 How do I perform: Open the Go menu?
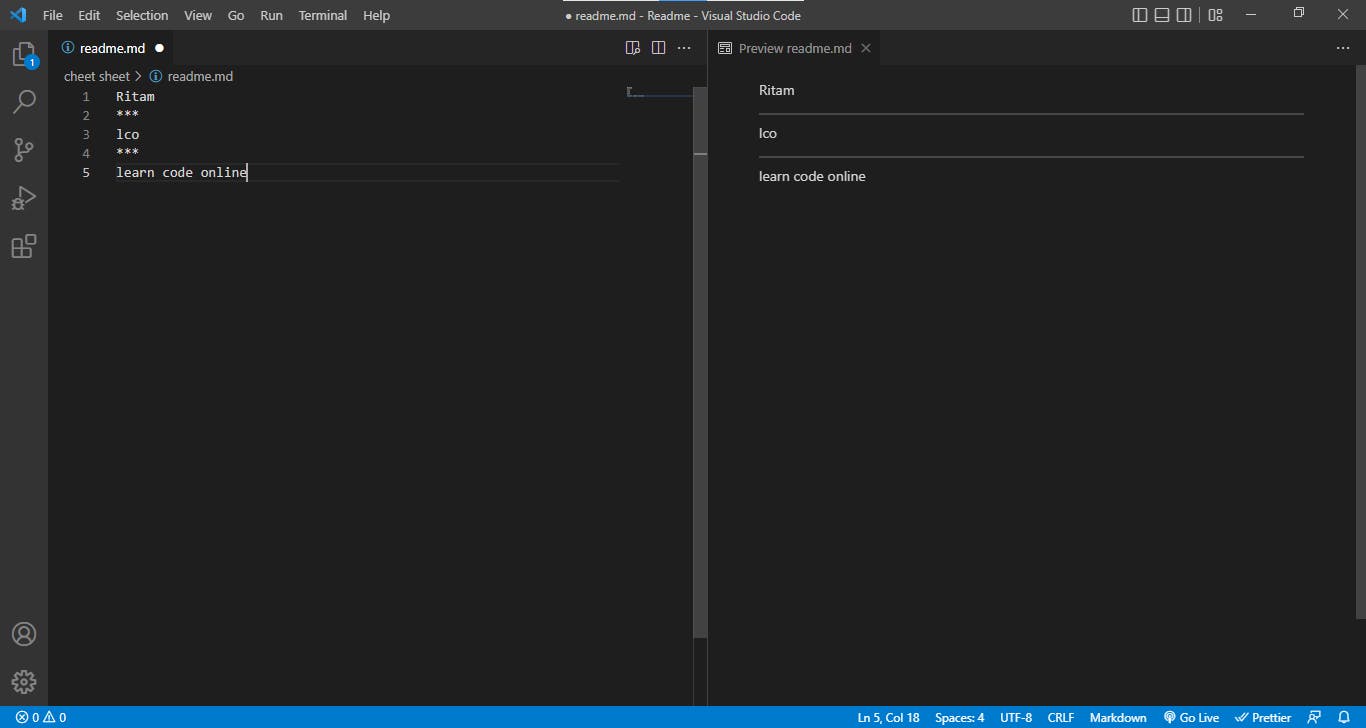(236, 15)
